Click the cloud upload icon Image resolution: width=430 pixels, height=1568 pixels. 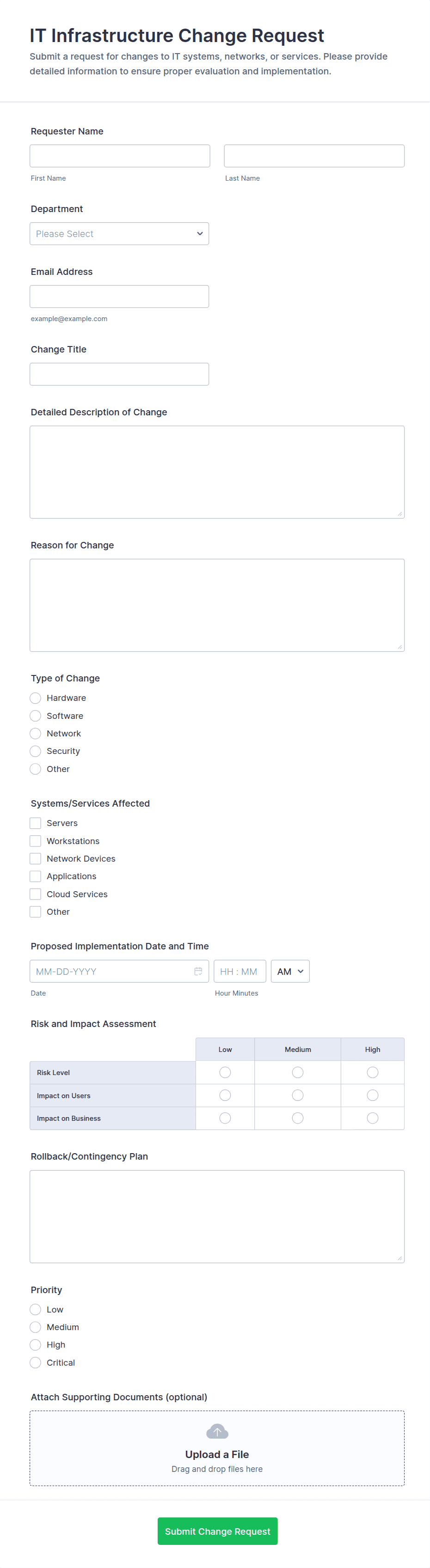point(217,1431)
